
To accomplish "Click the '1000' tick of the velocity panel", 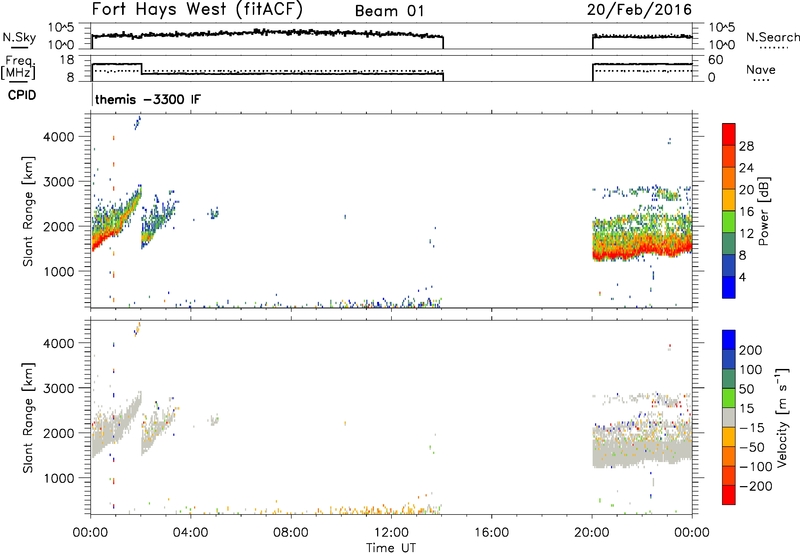I will pyautogui.click(x=59, y=478).
